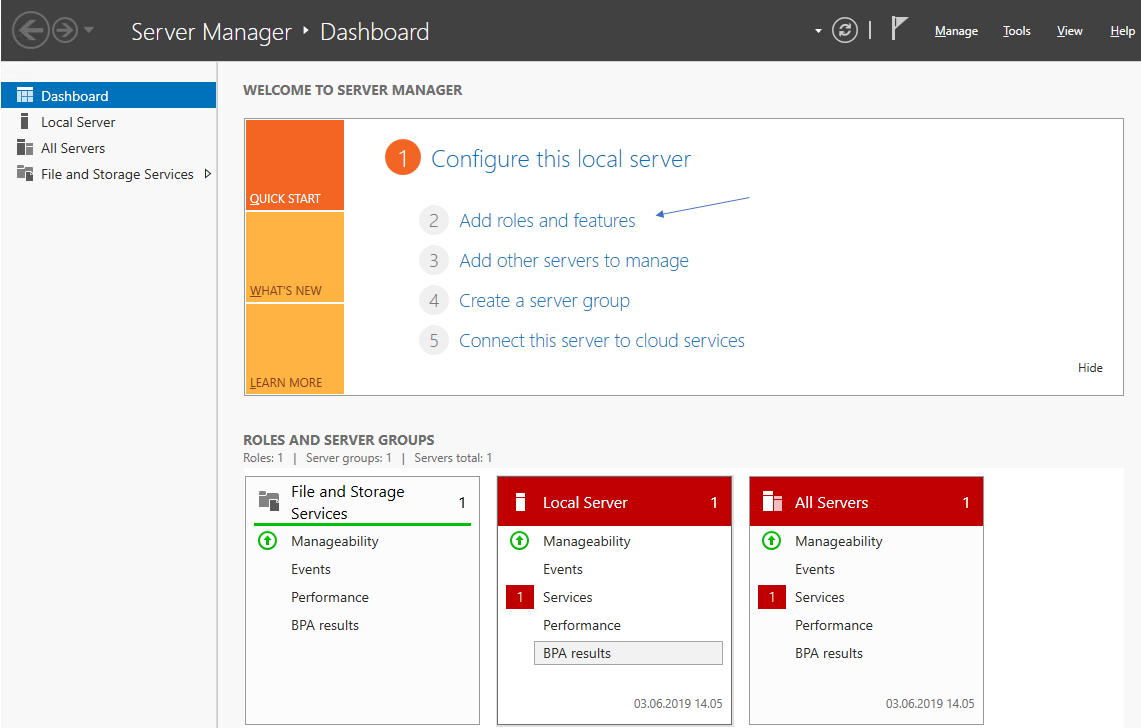Click the green Manageability icon in Local Server tile

[x=519, y=541]
